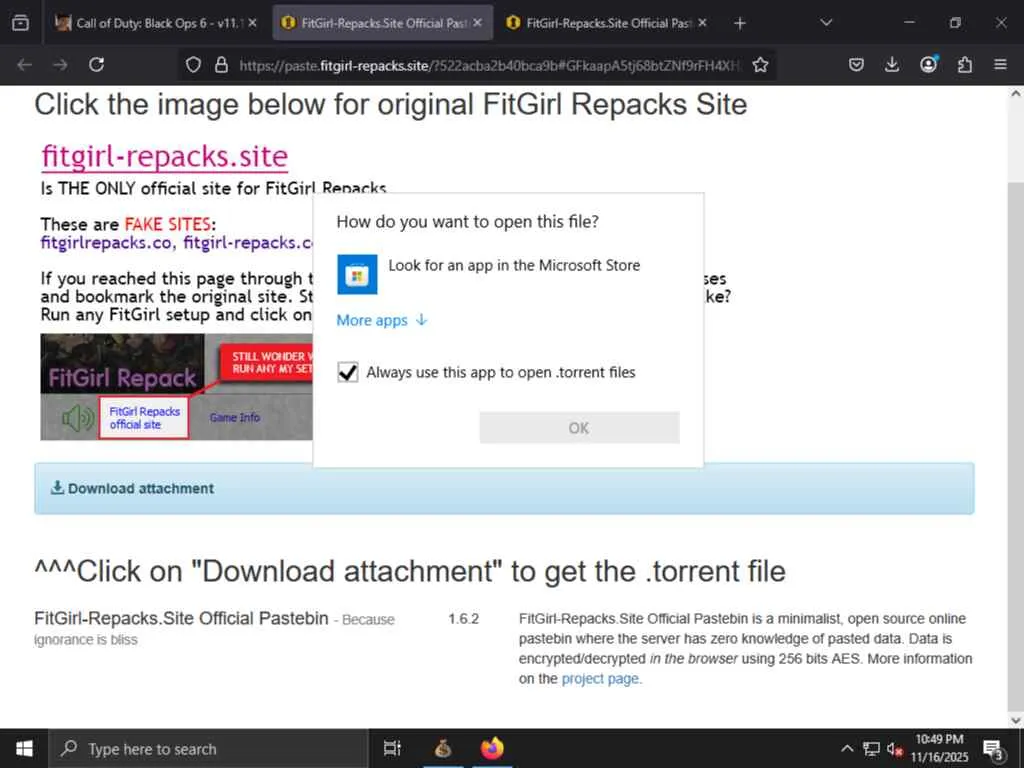This screenshot has width=1024, height=768.
Task: Open the project page link
Action: click(x=600, y=679)
